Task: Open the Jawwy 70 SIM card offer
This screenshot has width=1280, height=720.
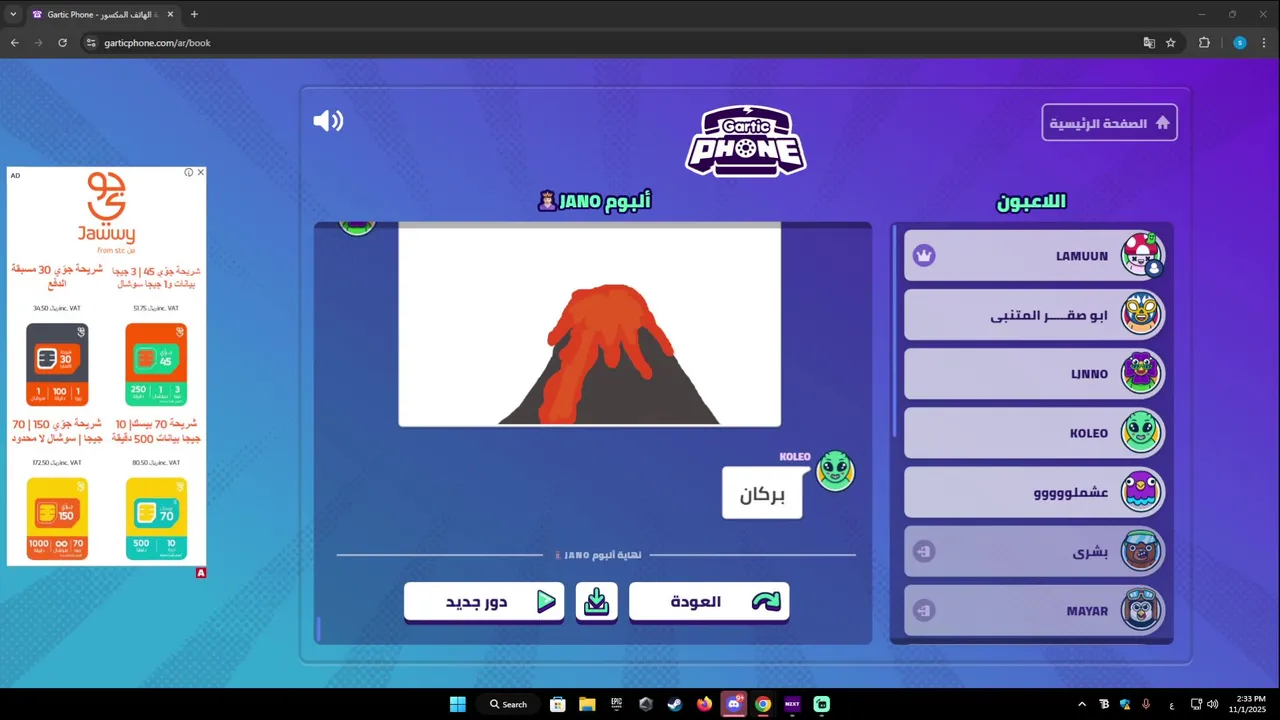Action: point(156,519)
